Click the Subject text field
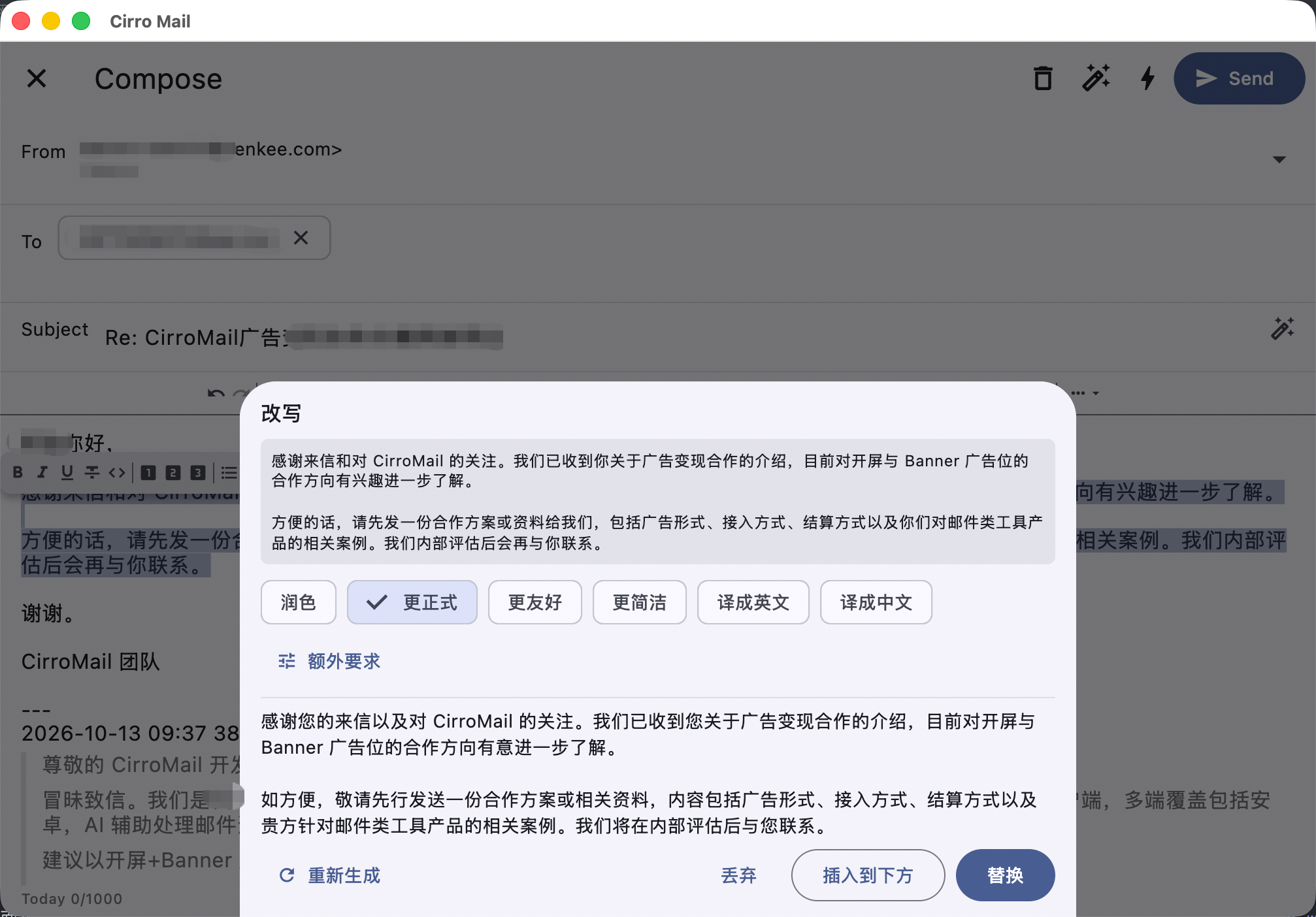Screen dimensions: 1316x917 (680, 337)
